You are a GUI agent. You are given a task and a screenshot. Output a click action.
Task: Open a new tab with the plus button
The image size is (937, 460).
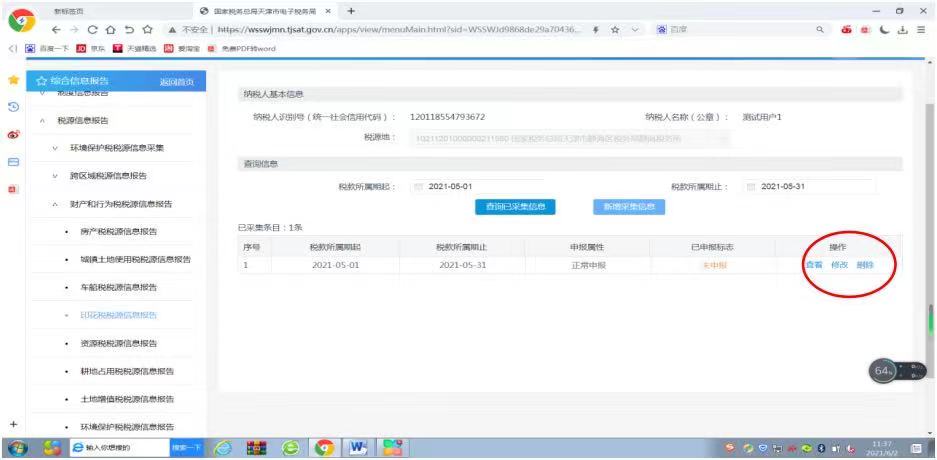(x=351, y=11)
